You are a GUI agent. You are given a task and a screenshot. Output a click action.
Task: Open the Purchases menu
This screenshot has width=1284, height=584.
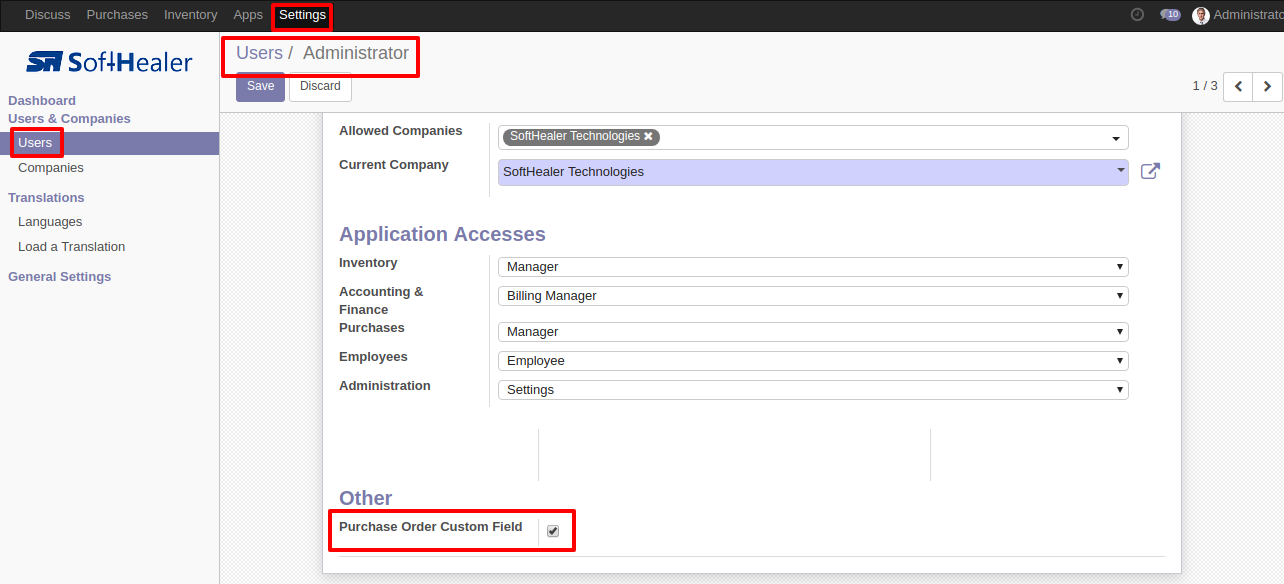click(117, 15)
